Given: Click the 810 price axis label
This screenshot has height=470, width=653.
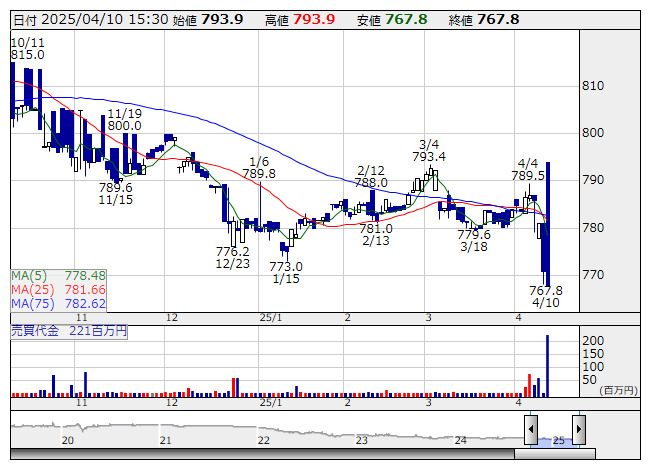Looking at the screenshot, I should (x=593, y=86).
